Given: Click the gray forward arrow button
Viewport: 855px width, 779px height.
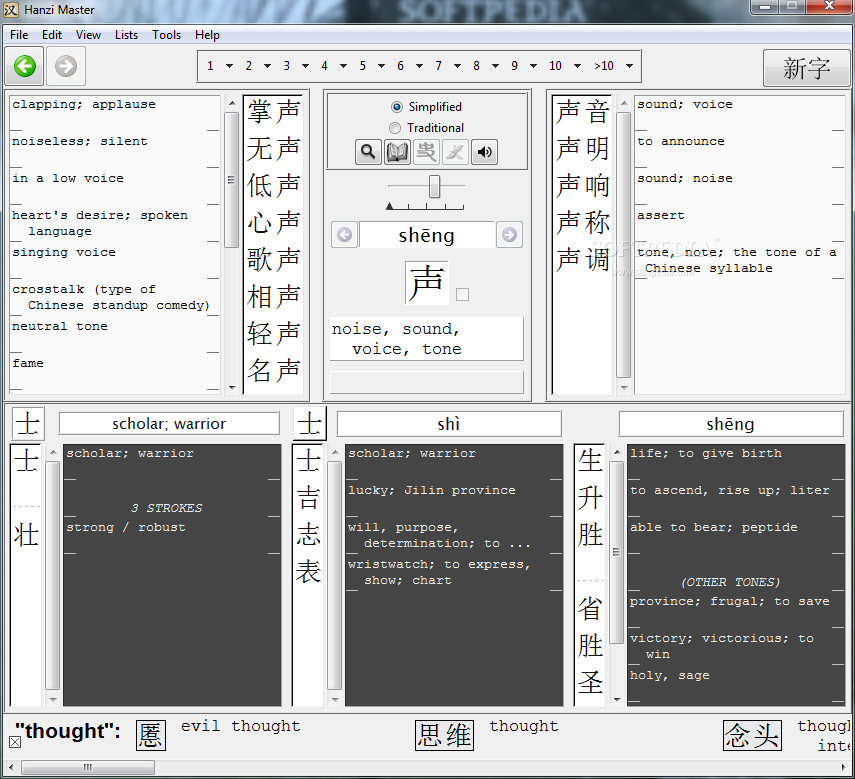Looking at the screenshot, I should pos(66,67).
